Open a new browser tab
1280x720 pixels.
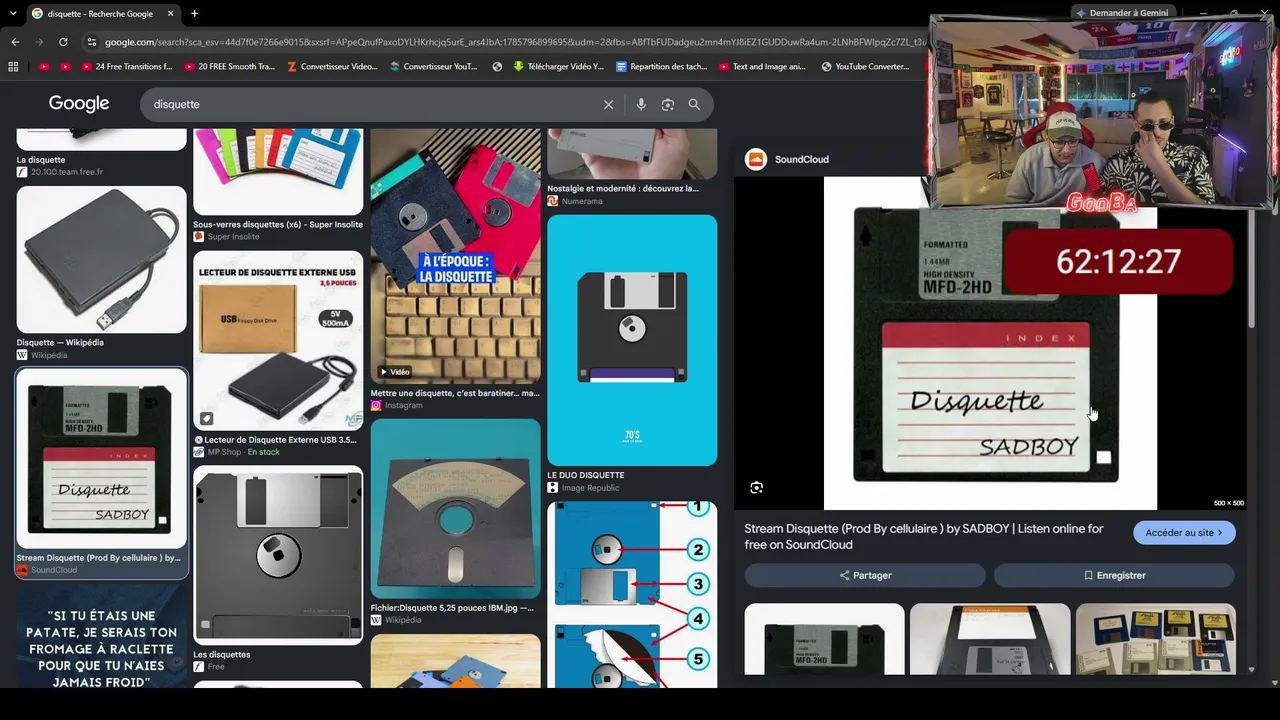click(194, 14)
